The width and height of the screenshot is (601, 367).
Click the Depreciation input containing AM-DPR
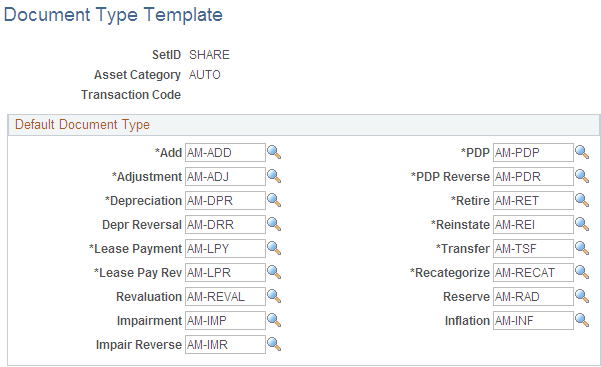(x=225, y=201)
